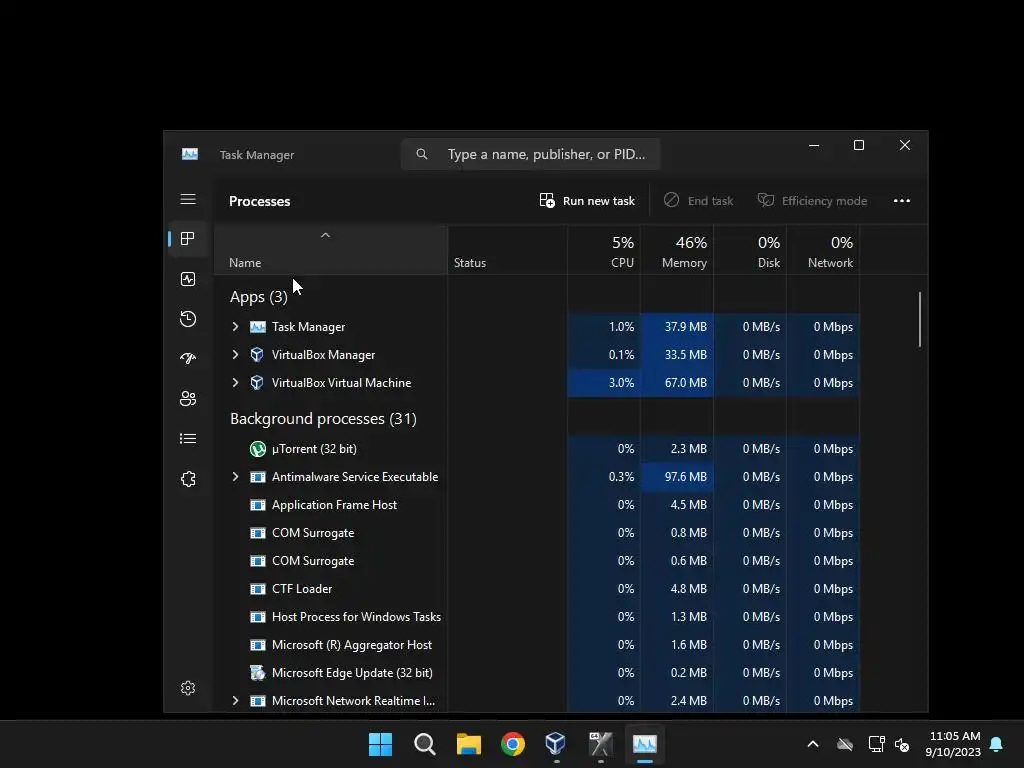This screenshot has height=768, width=1024.
Task: Open the Services sidebar icon
Action: tap(187, 479)
